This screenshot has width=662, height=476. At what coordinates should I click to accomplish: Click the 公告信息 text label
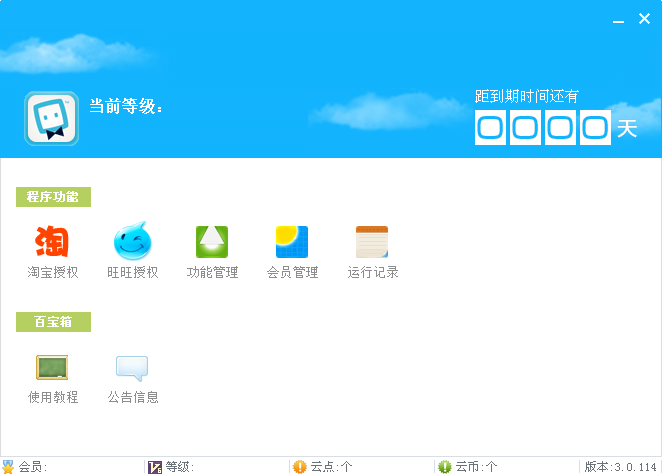tap(133, 397)
